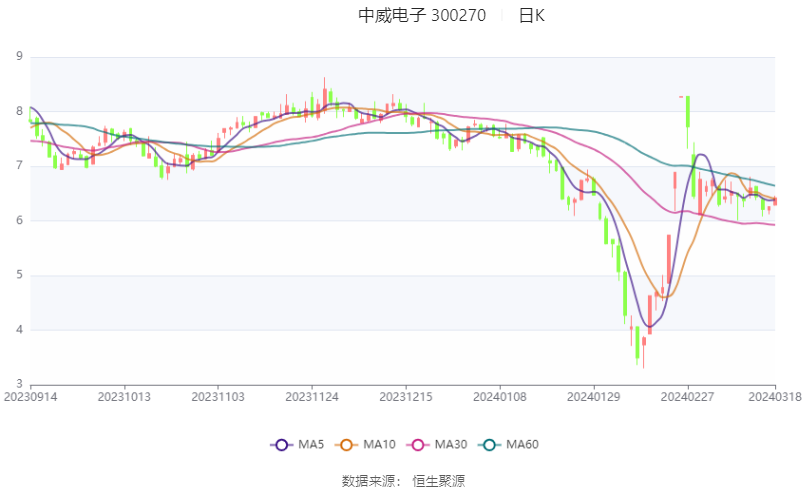This screenshot has width=807, height=491.
Task: Toggle the MA60 teal legend marker
Action: click(x=489, y=445)
